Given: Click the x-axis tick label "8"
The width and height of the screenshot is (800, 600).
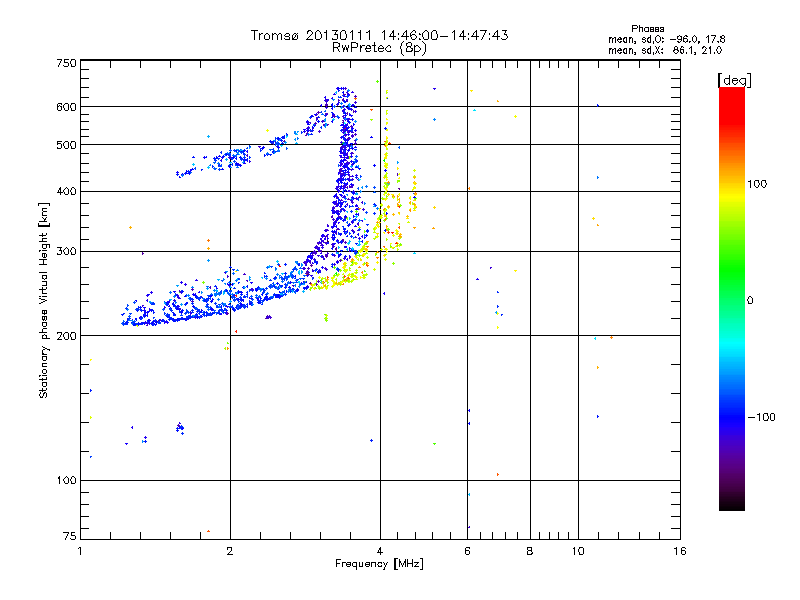Looking at the screenshot, I should [x=530, y=551].
